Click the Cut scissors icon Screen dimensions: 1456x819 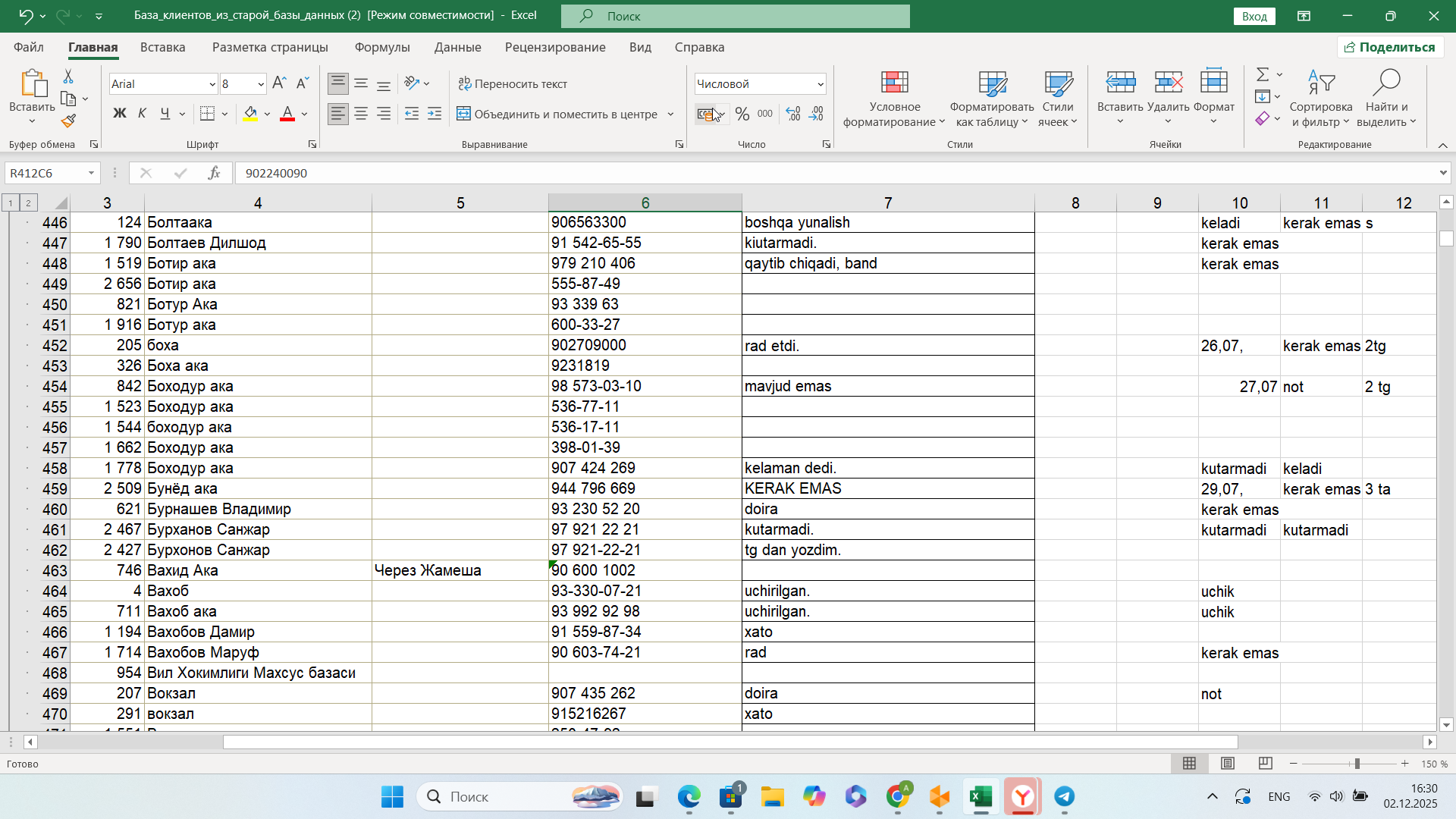[x=68, y=77]
